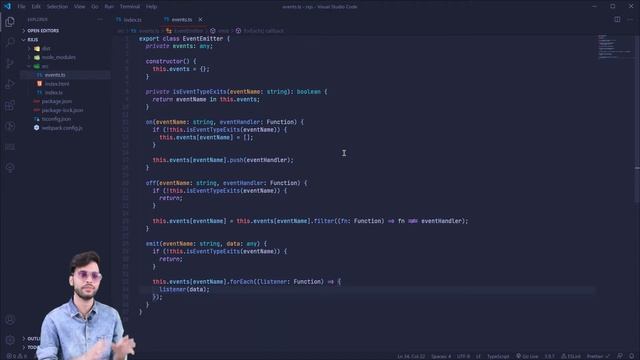Open the Manage gear in activity bar

[x=10, y=340]
